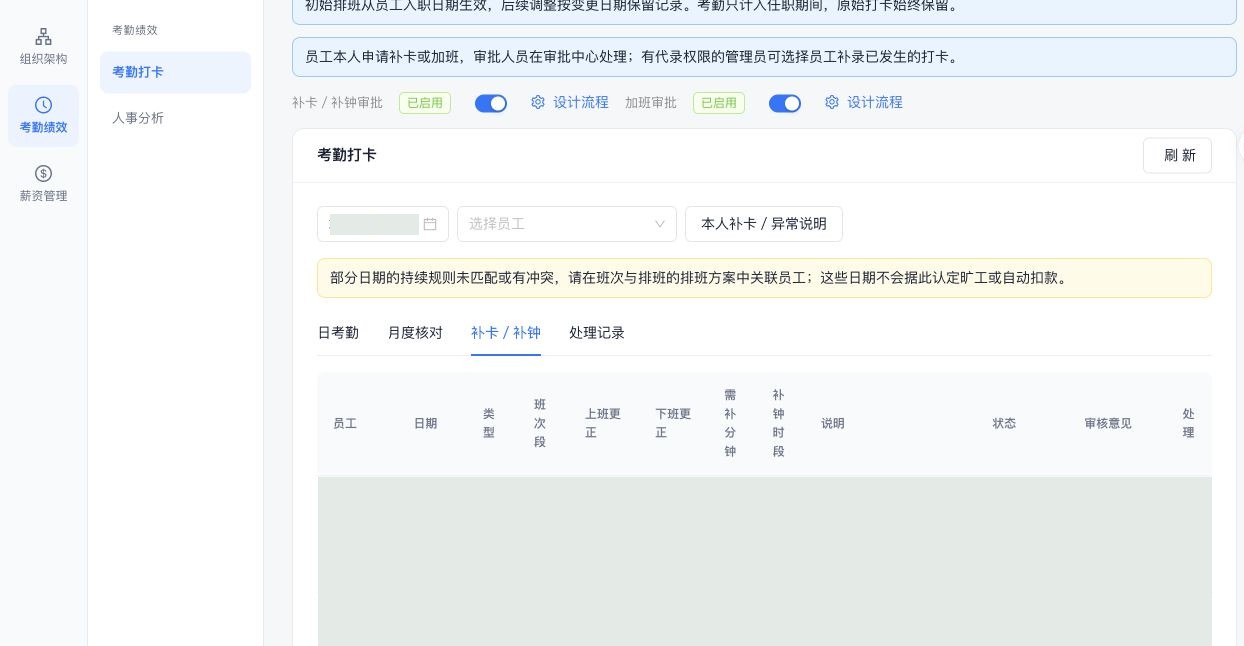Click the 已启用 tag next to 补卡/补钟审批

coord(425,103)
